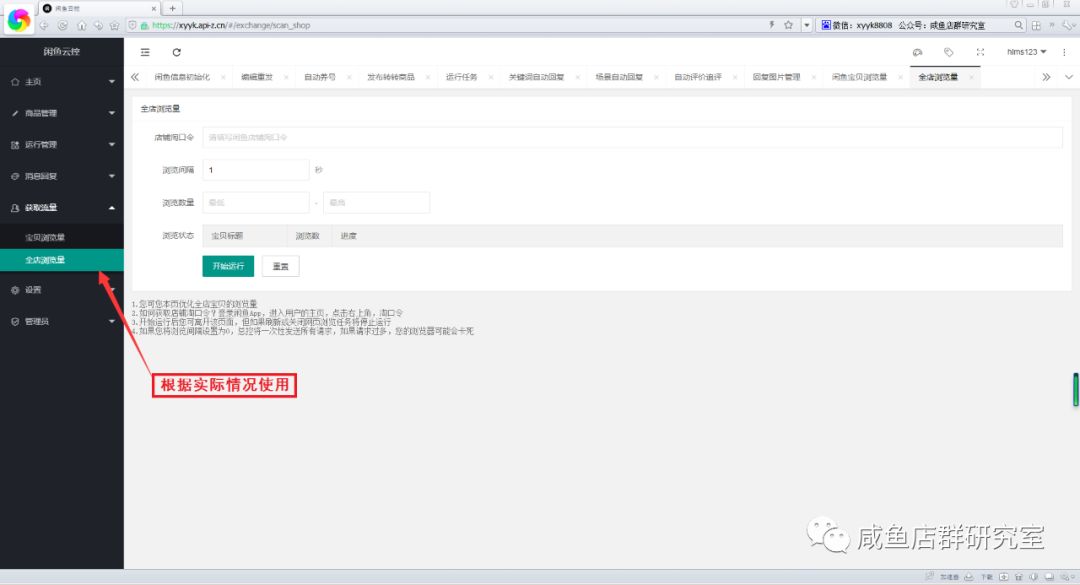Expand the 商品管理 sidebar menu
The image size is (1080, 585).
pyautogui.click(x=61, y=113)
